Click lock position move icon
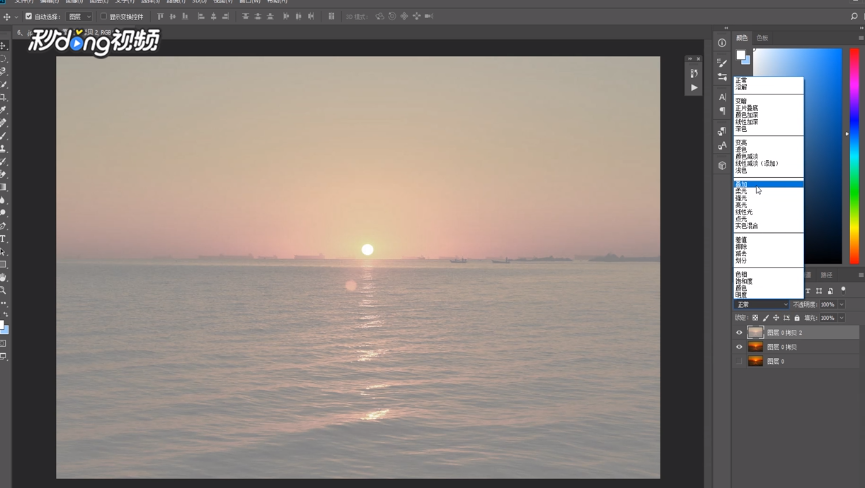 (x=776, y=318)
